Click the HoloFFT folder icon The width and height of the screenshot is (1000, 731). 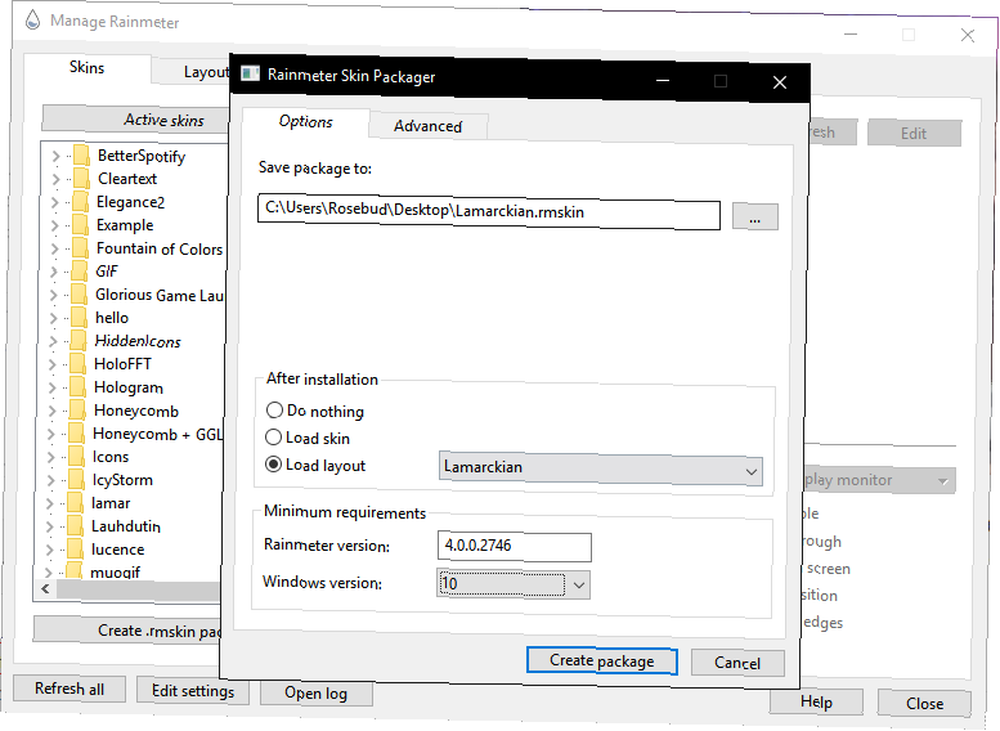pos(78,364)
